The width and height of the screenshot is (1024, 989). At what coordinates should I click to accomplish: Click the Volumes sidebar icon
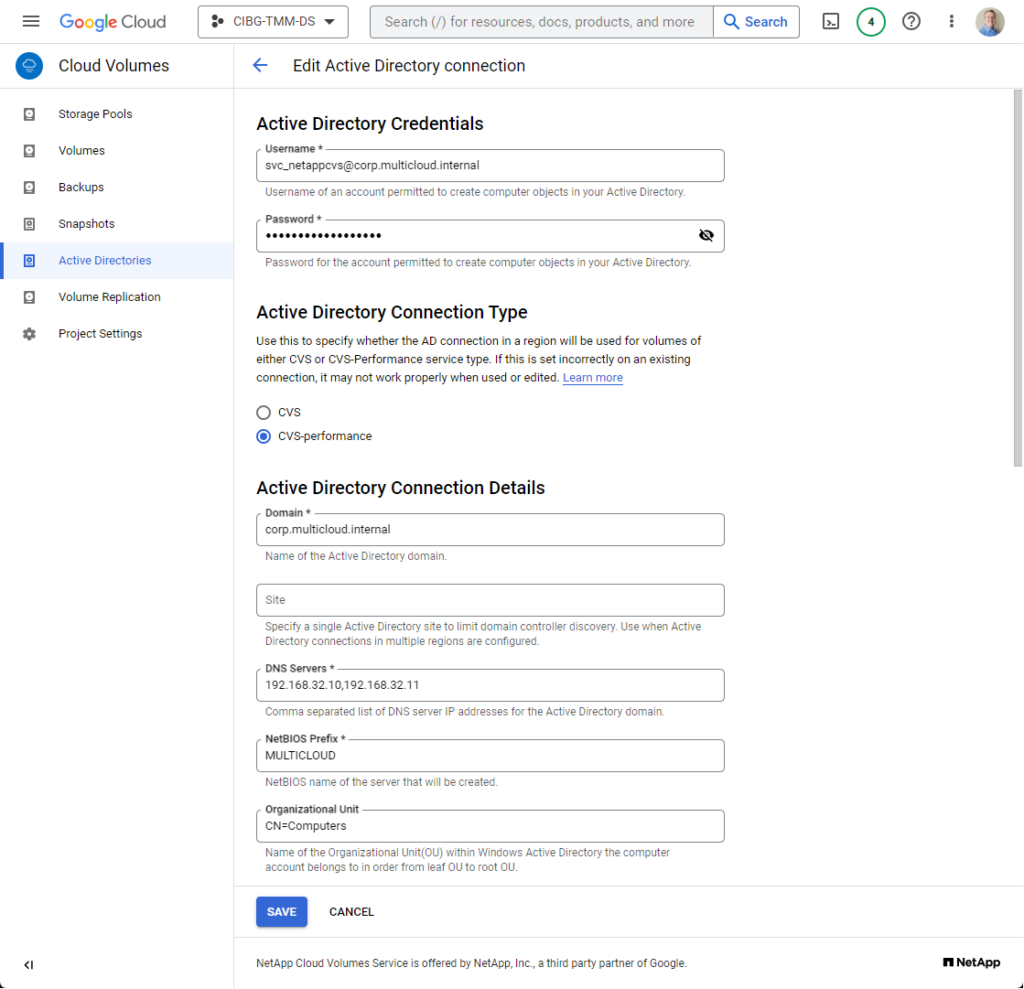pyautogui.click(x=29, y=151)
